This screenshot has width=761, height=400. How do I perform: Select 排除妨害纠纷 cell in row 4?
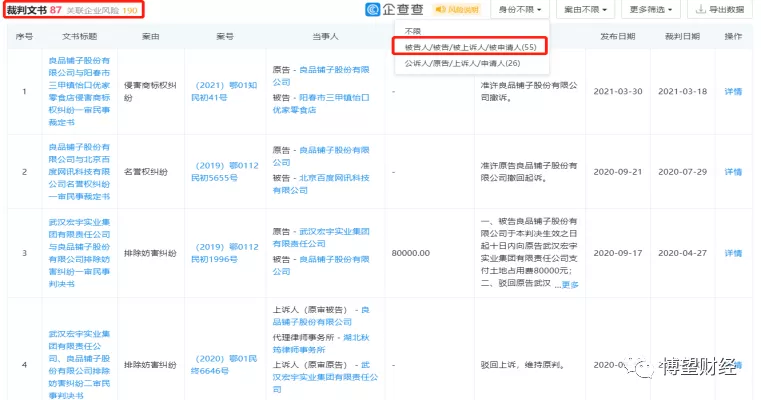(x=150, y=365)
